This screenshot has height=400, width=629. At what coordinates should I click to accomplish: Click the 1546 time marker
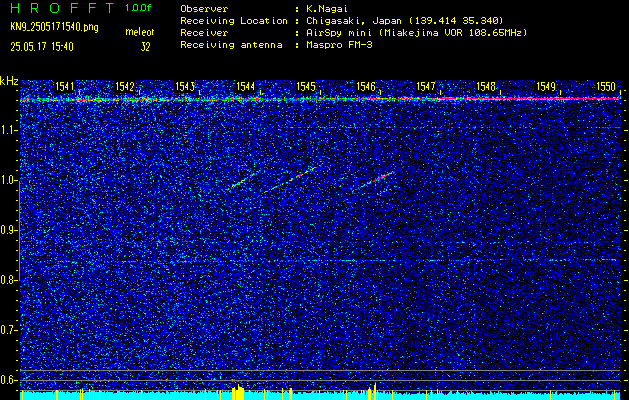tap(366, 86)
